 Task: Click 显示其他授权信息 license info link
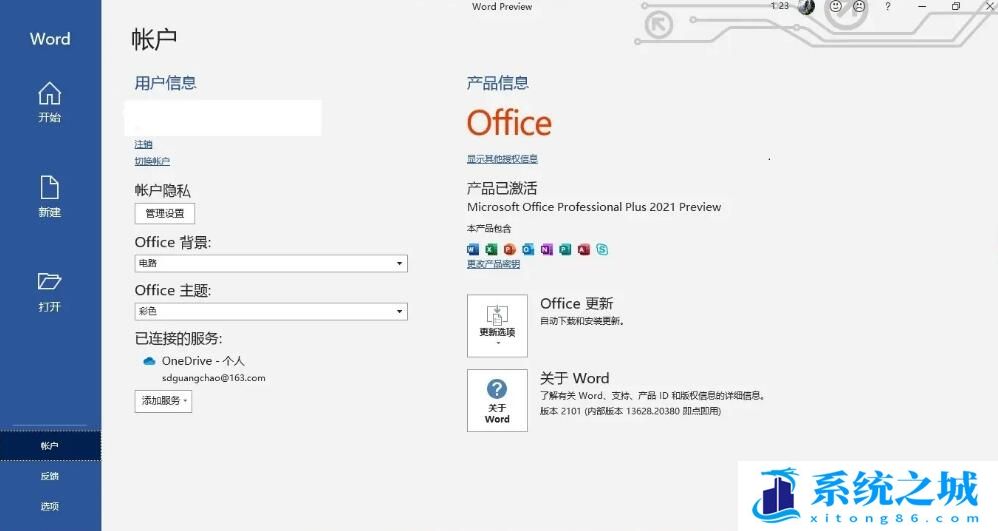pos(502,159)
